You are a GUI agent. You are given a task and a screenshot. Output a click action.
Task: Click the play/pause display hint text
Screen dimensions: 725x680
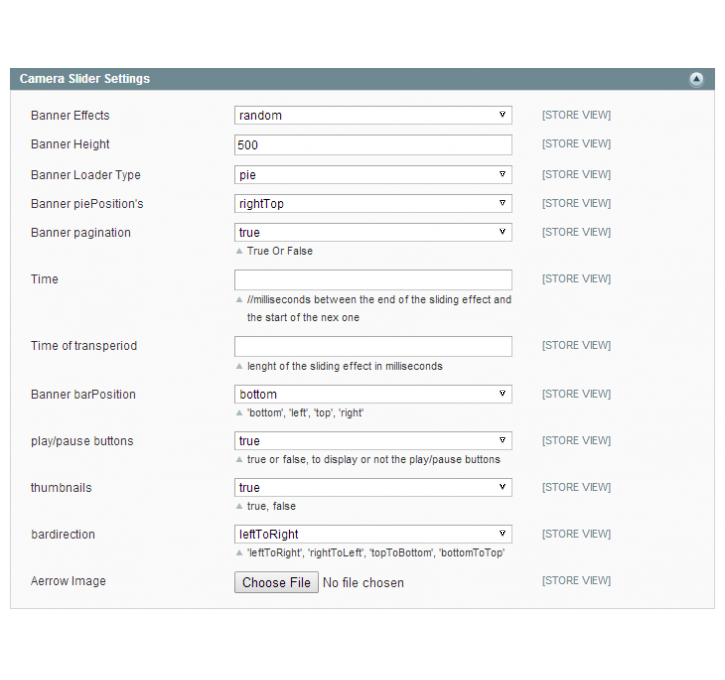tap(374, 459)
